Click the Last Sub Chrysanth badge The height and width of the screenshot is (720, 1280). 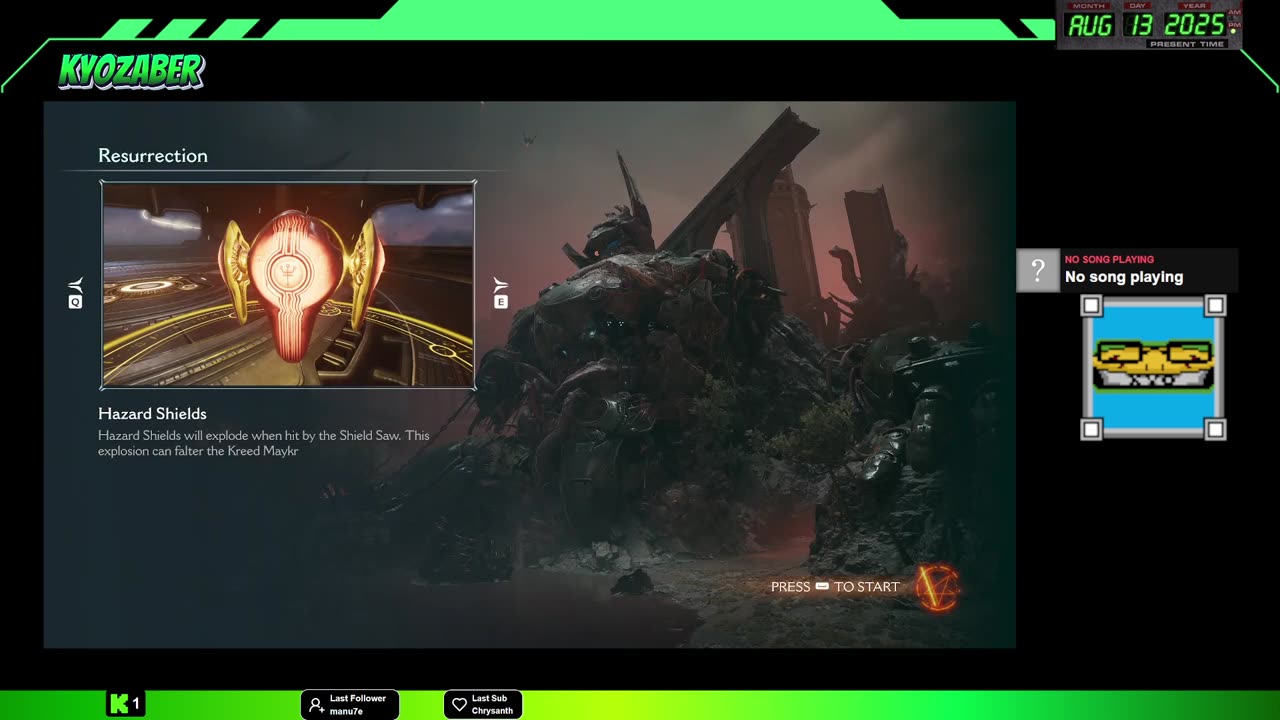[483, 704]
